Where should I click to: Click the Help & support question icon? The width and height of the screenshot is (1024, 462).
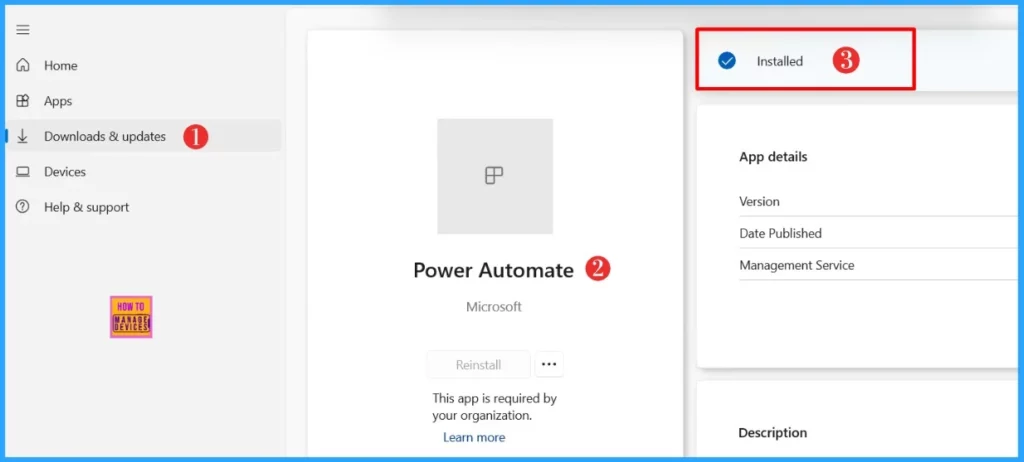click(x=23, y=207)
